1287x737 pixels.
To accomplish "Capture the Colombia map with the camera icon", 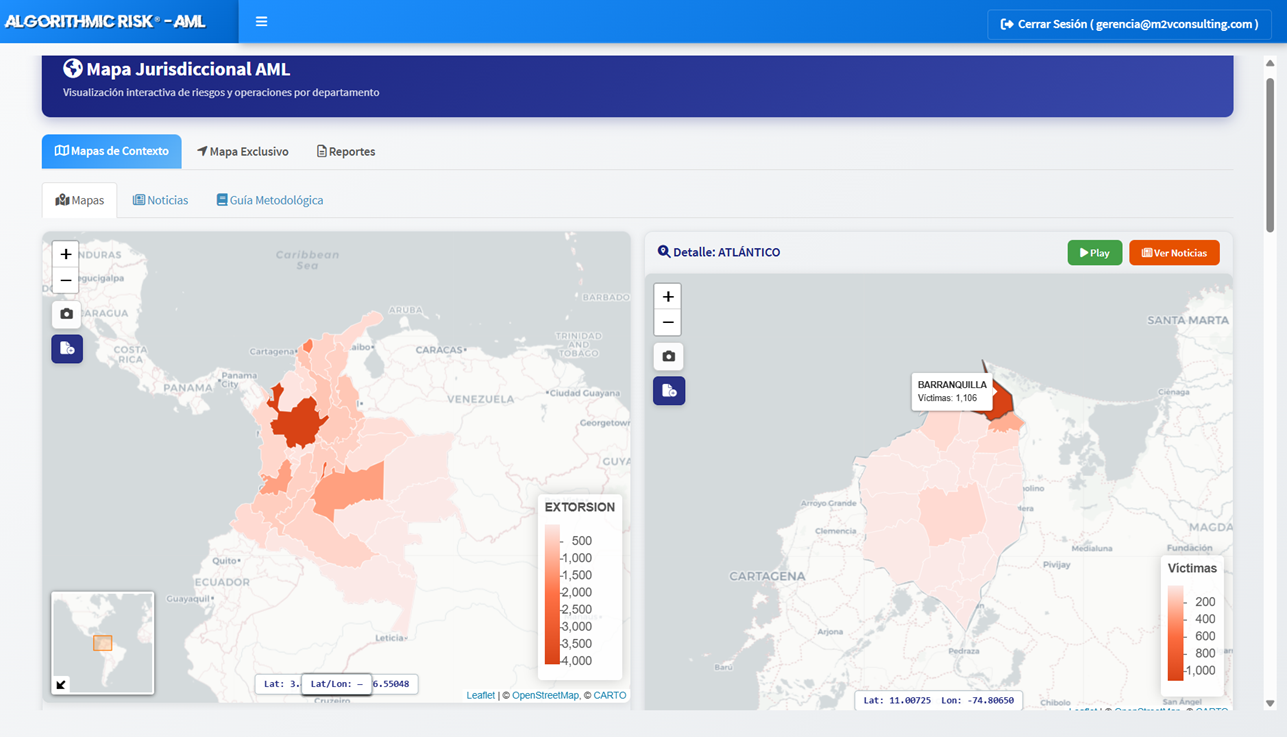I will click(67, 314).
